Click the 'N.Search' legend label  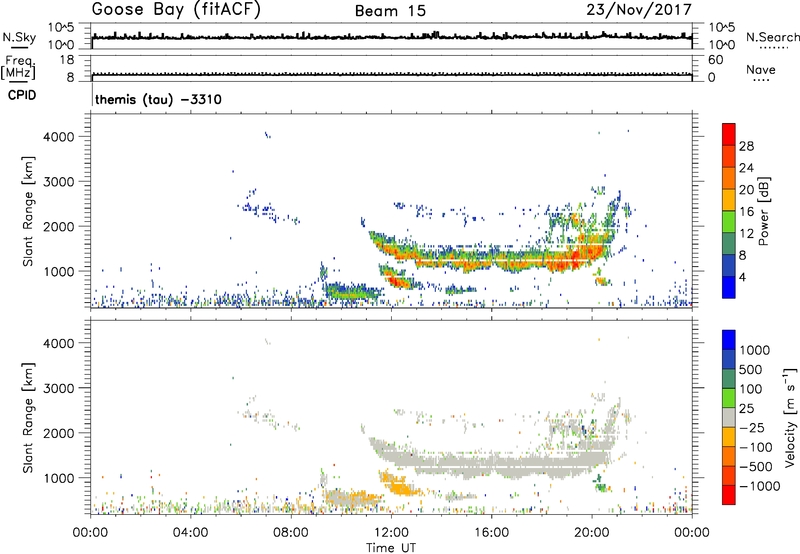coord(773,37)
